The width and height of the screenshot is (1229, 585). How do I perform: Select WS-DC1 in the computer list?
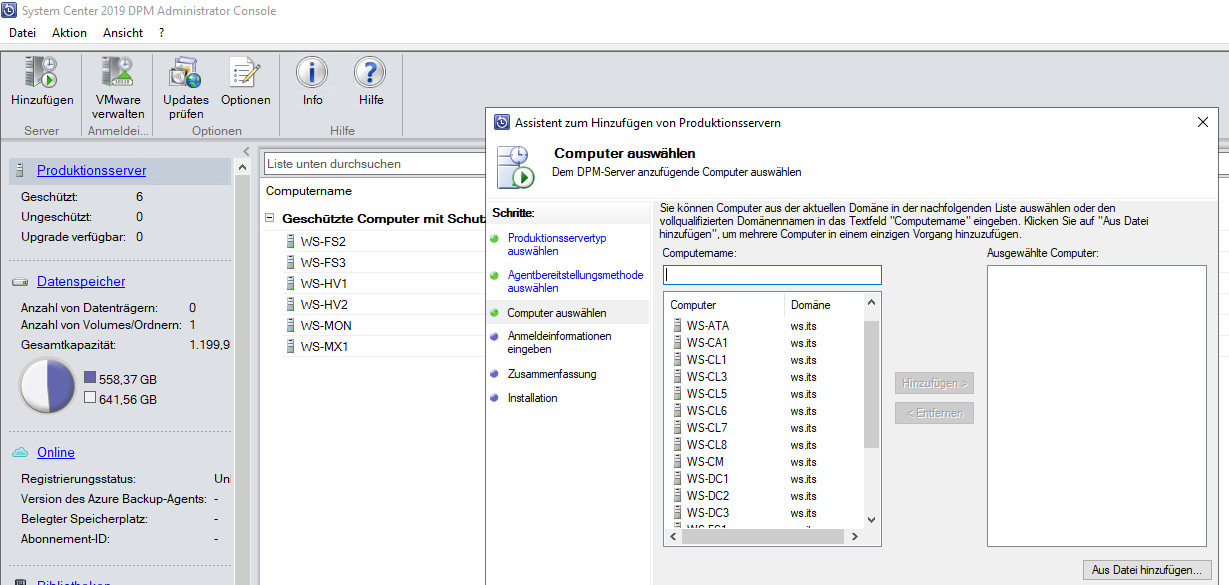pyautogui.click(x=708, y=479)
